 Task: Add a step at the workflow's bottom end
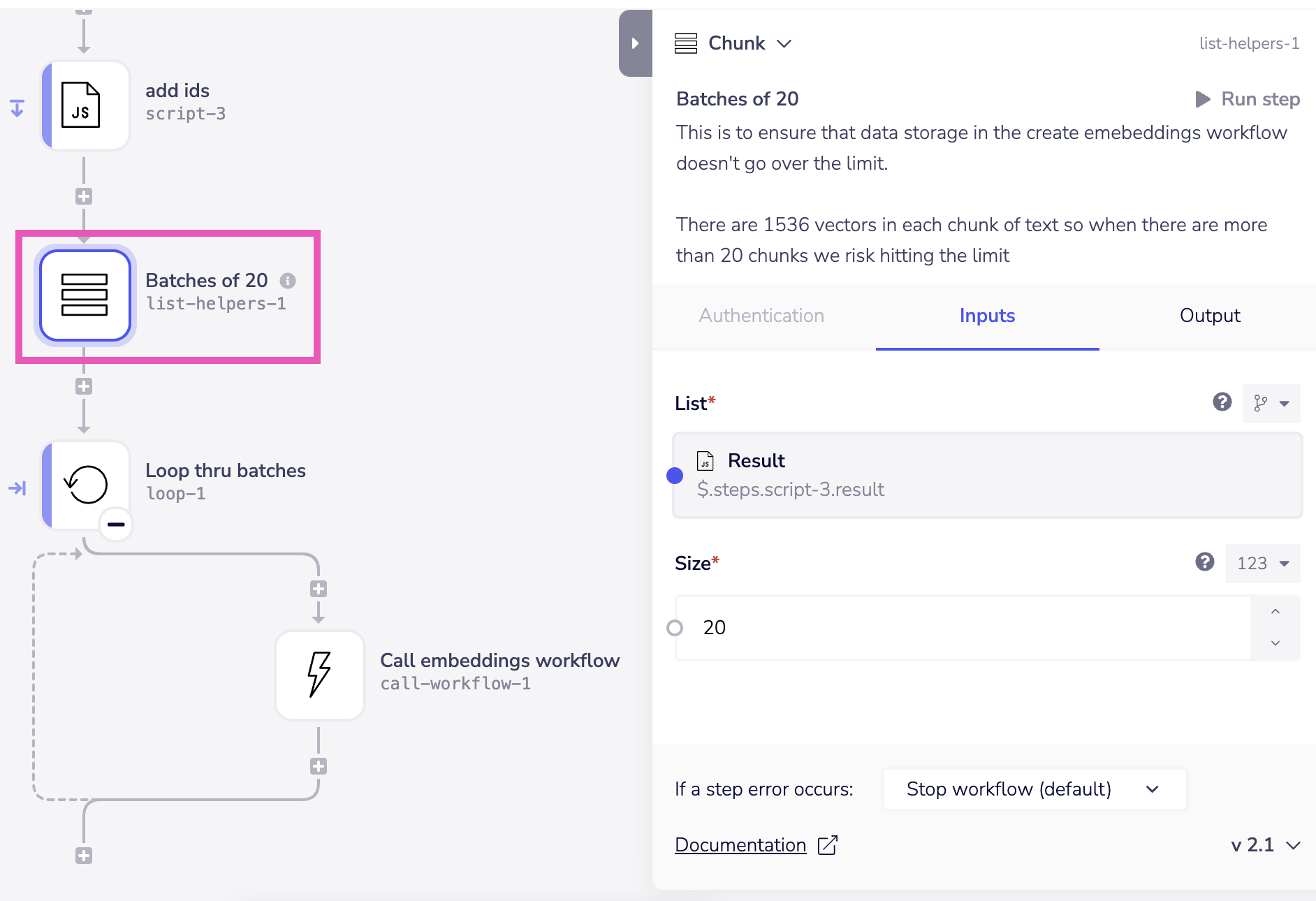84,856
